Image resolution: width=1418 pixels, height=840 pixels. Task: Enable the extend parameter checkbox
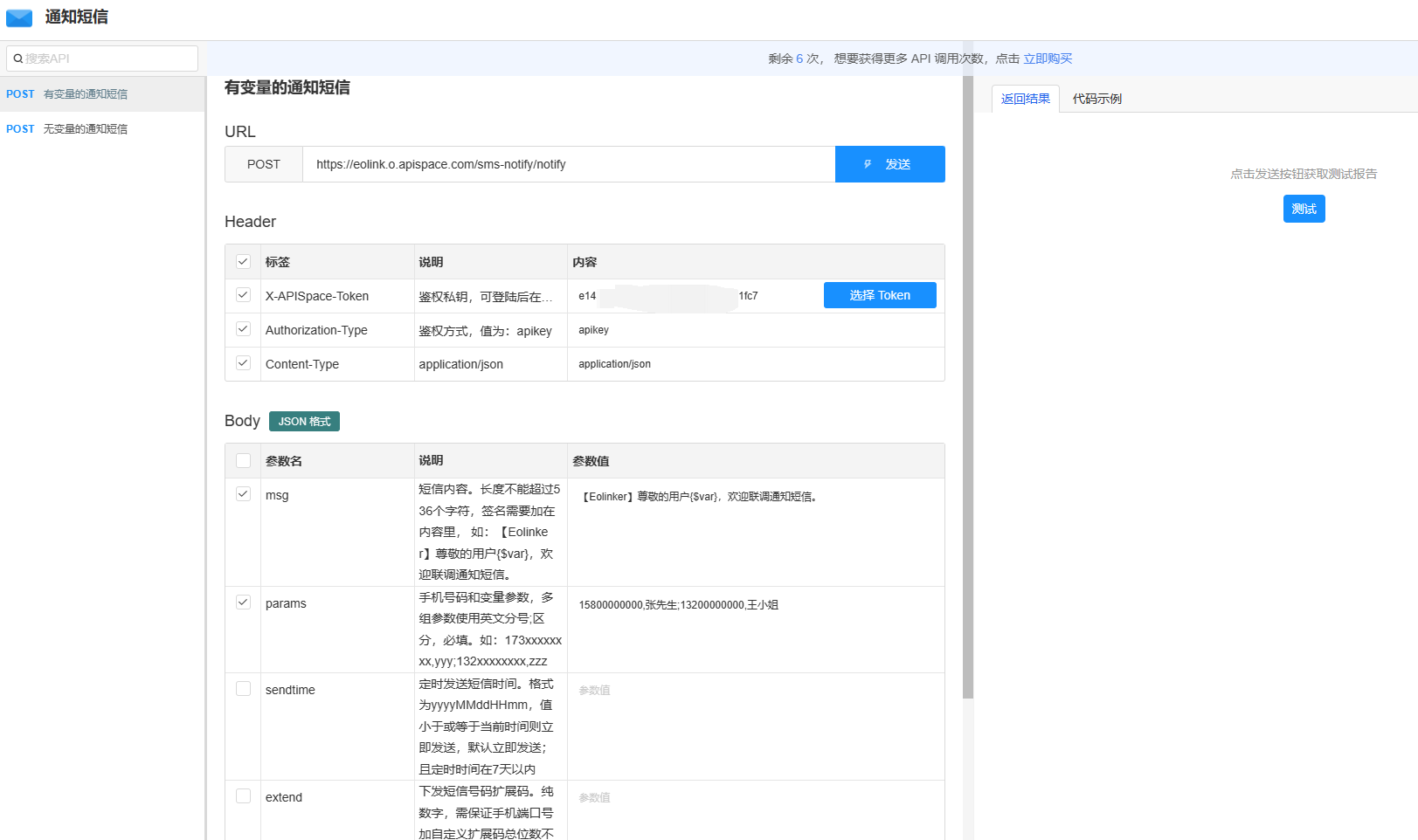click(x=243, y=796)
